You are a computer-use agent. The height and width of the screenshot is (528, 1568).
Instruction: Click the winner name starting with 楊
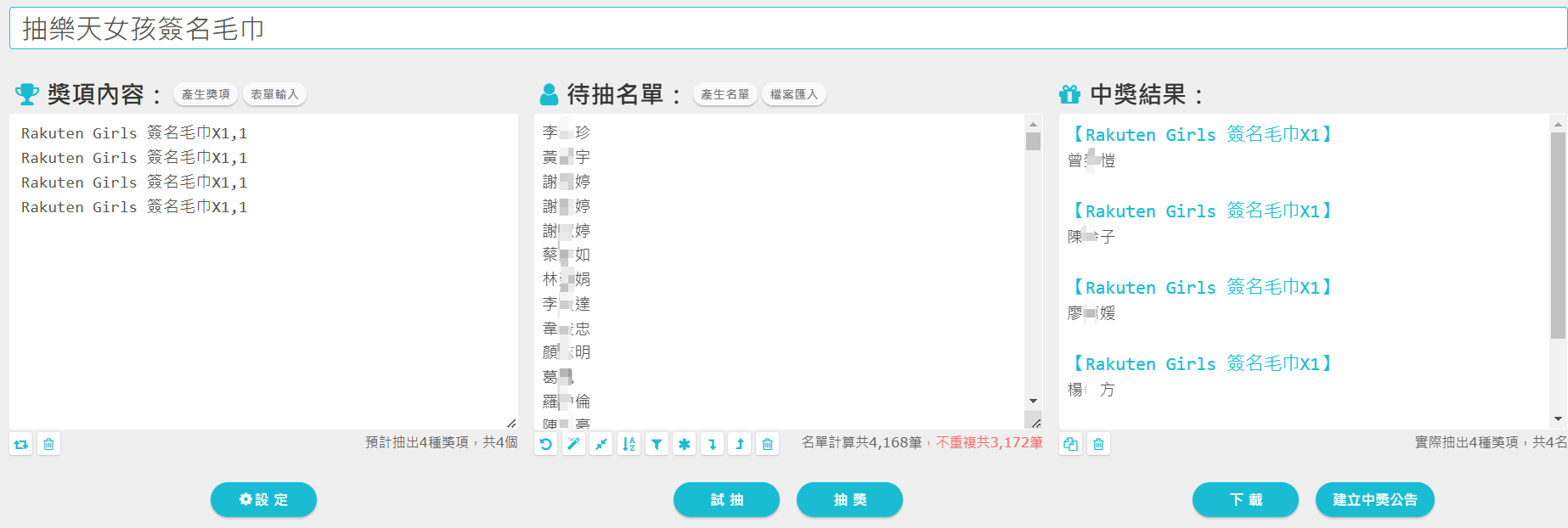coord(1091,390)
